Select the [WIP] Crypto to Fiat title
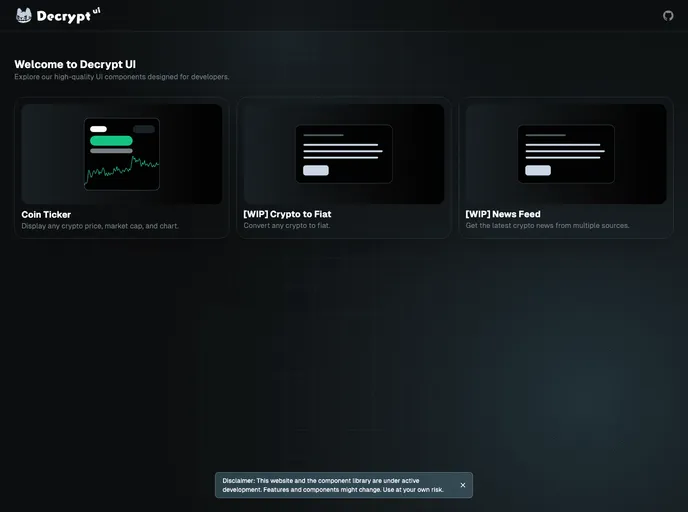This screenshot has width=688, height=512. (x=287, y=214)
